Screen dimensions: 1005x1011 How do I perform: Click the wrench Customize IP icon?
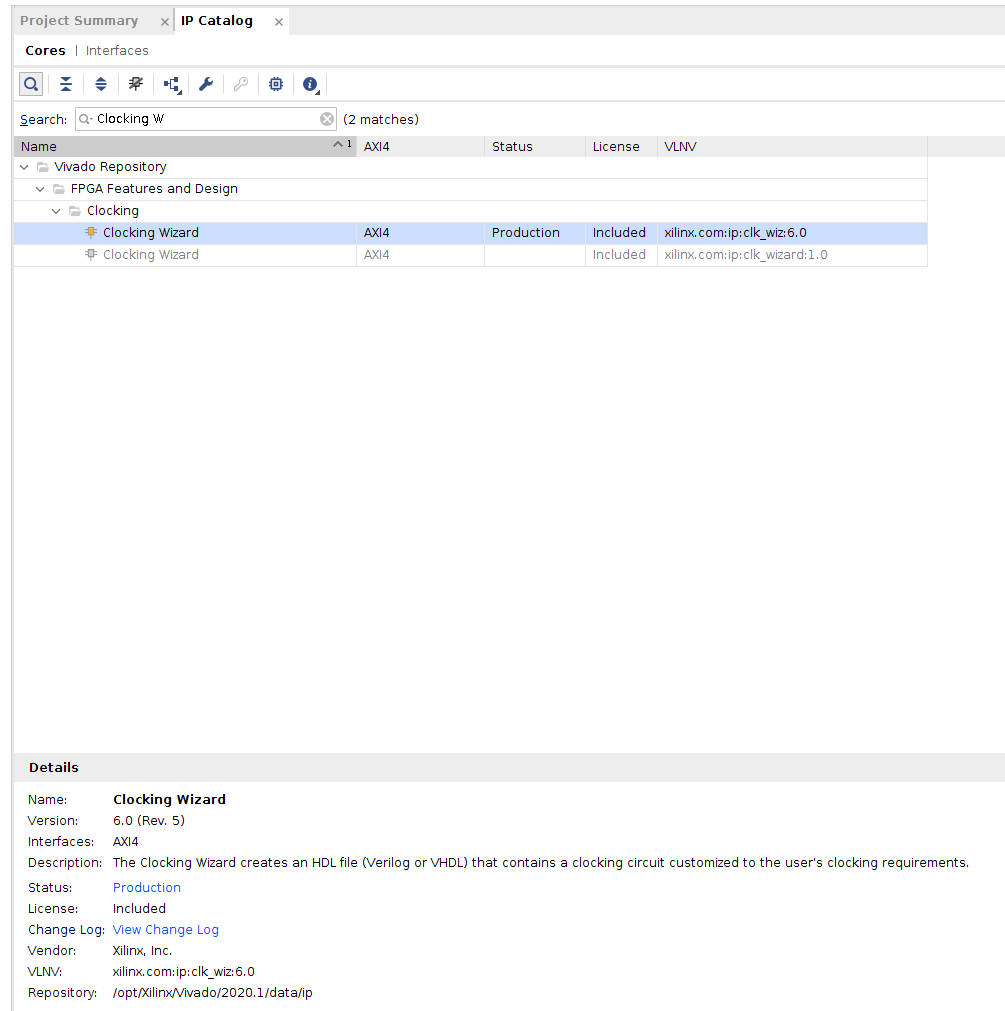click(x=206, y=84)
